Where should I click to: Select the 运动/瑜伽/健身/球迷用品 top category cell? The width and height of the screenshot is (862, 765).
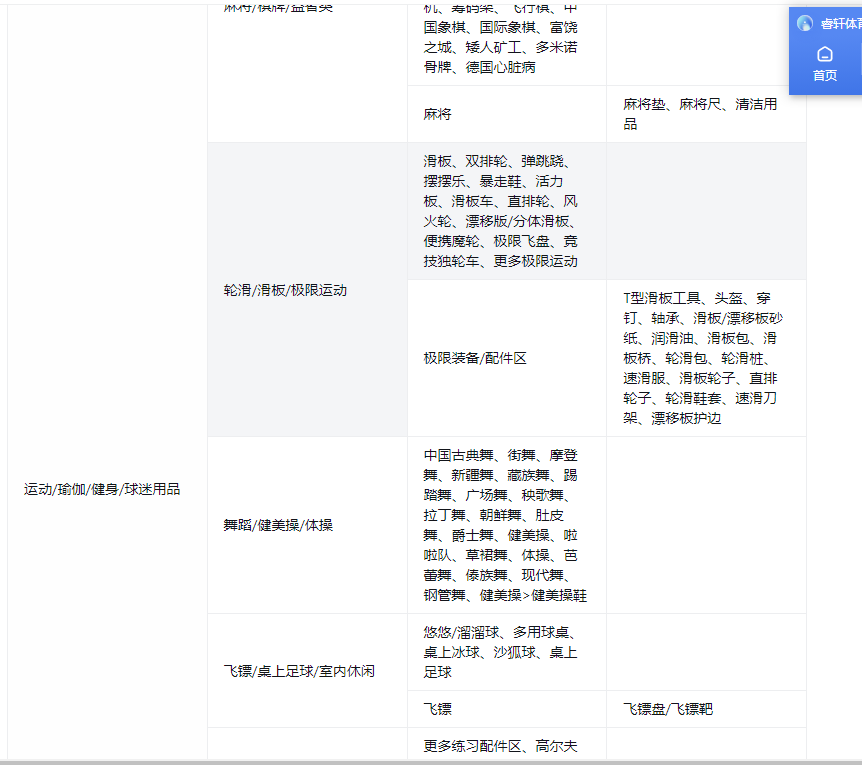[x=102, y=489]
